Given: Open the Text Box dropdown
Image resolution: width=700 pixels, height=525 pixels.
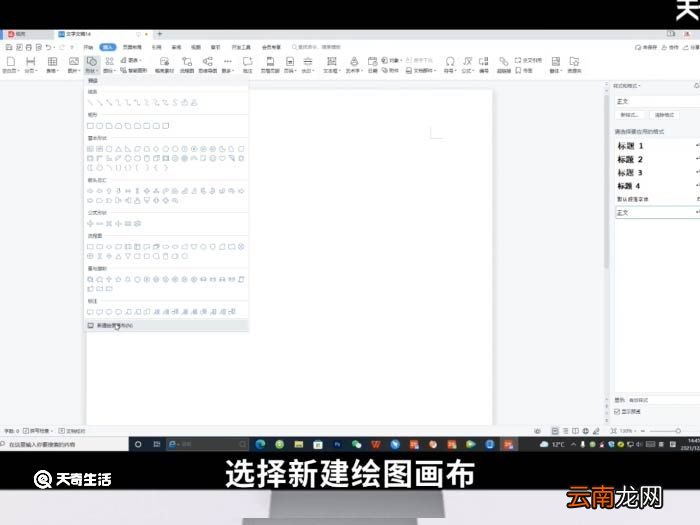Looking at the screenshot, I should coord(332,65).
